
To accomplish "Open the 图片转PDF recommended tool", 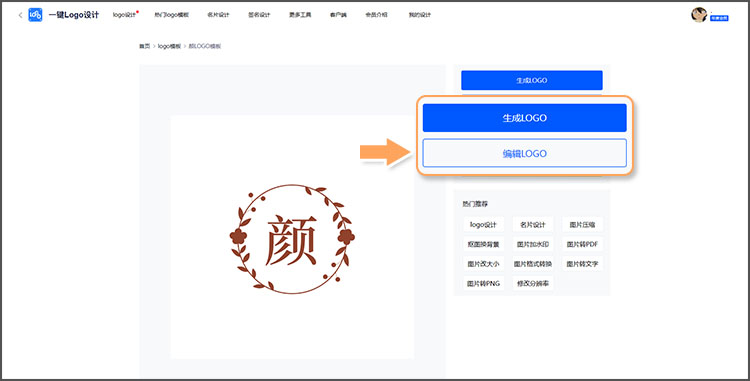I will point(582,244).
